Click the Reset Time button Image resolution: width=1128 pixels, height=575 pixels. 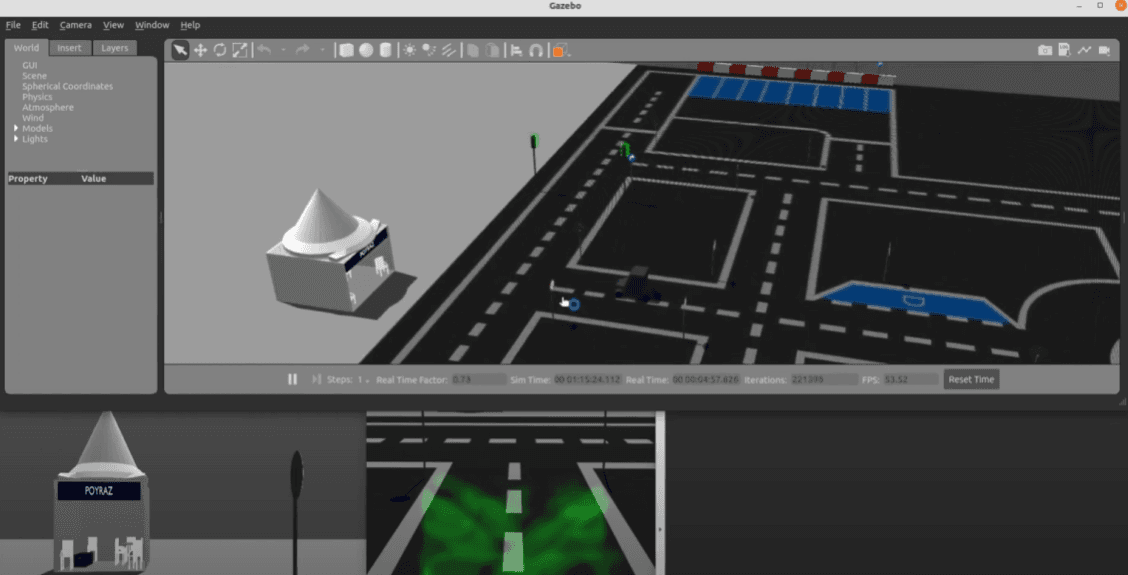click(x=971, y=380)
